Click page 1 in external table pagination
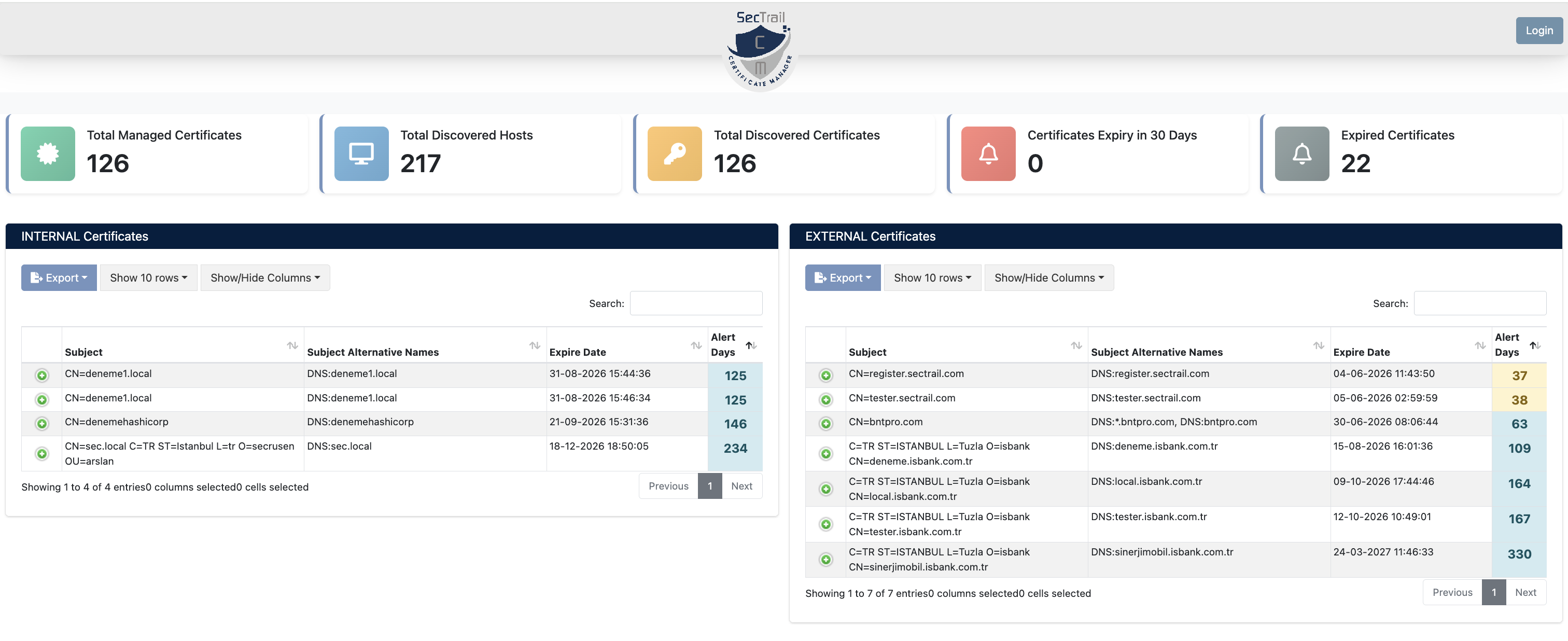 click(x=1494, y=592)
